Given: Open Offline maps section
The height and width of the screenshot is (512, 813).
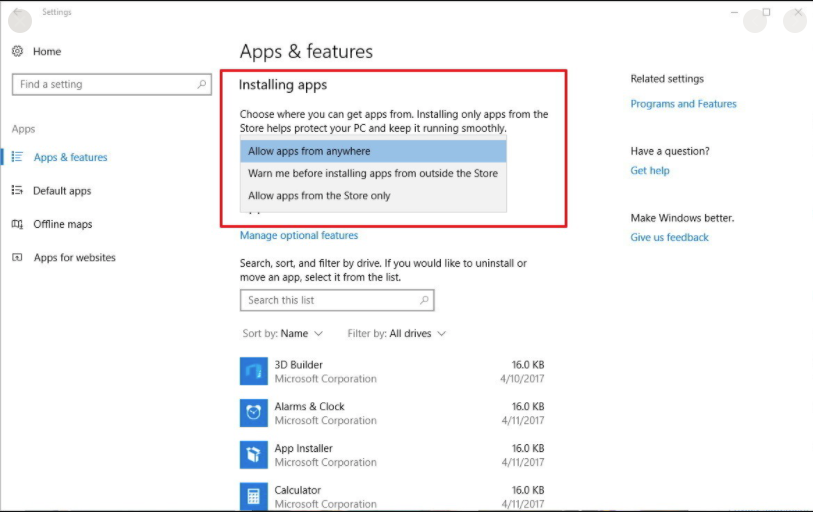Looking at the screenshot, I should (63, 224).
